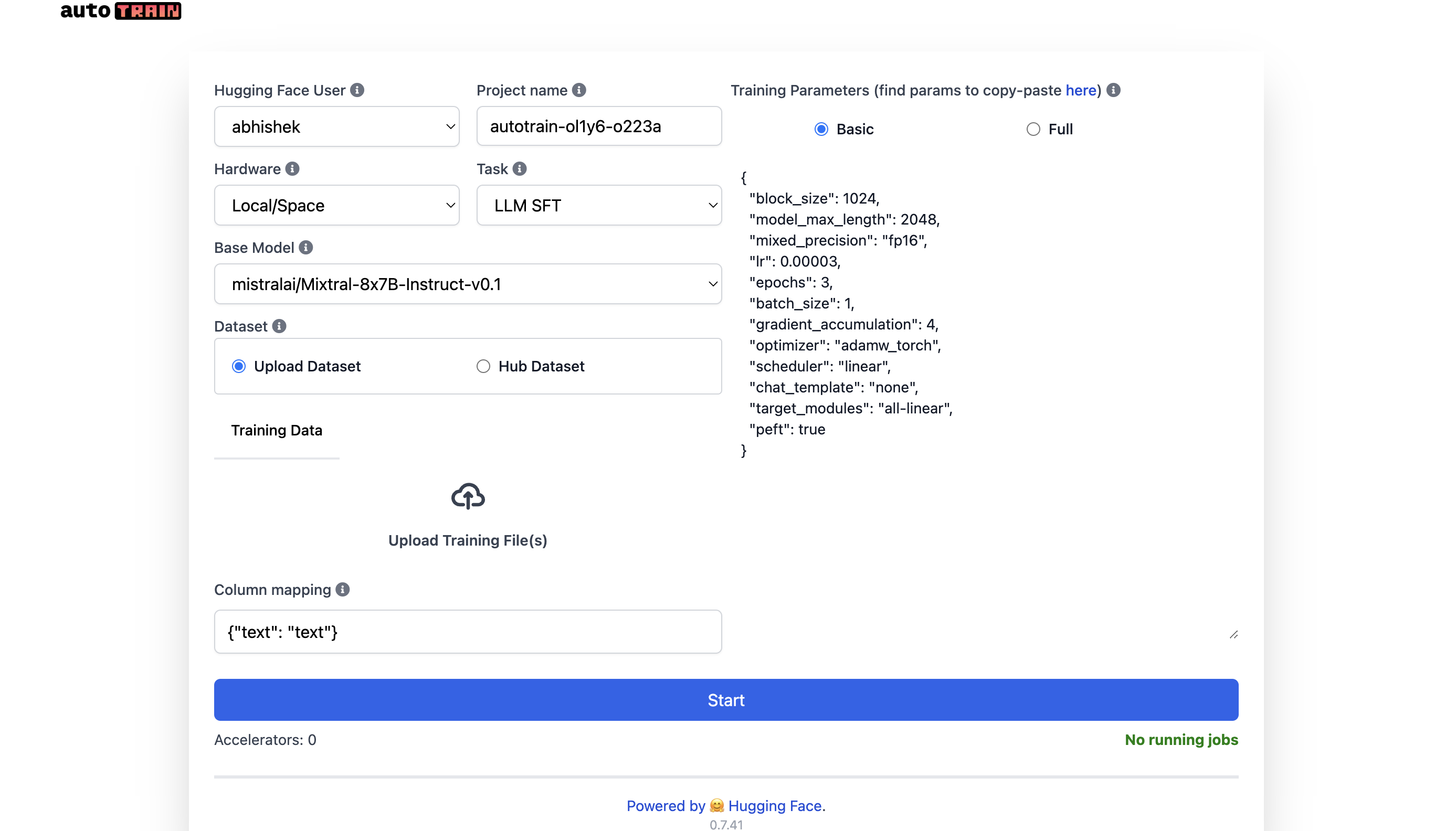Click the Training Parameters info icon
This screenshot has height=831, width=1456.
[1113, 90]
